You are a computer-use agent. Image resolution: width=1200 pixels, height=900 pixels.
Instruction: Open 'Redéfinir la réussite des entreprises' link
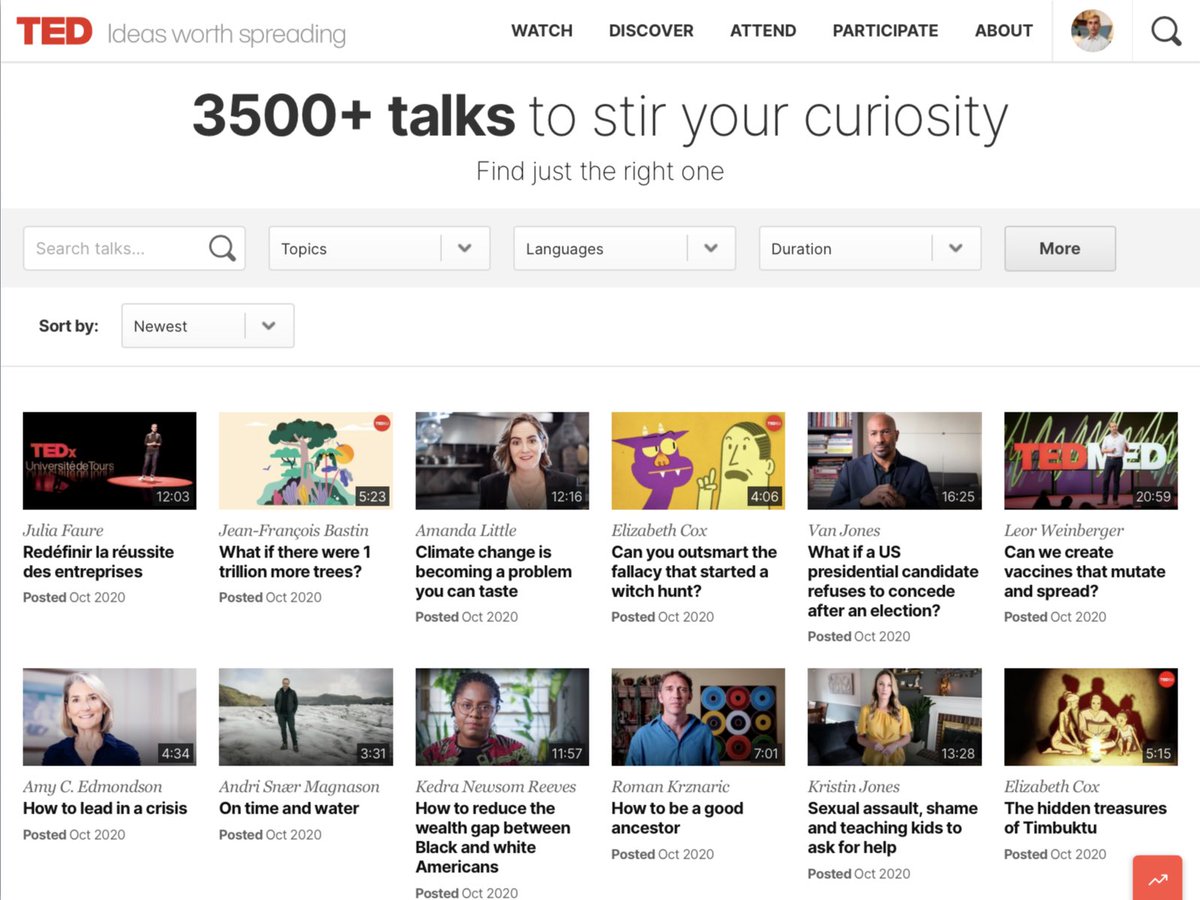(98, 562)
